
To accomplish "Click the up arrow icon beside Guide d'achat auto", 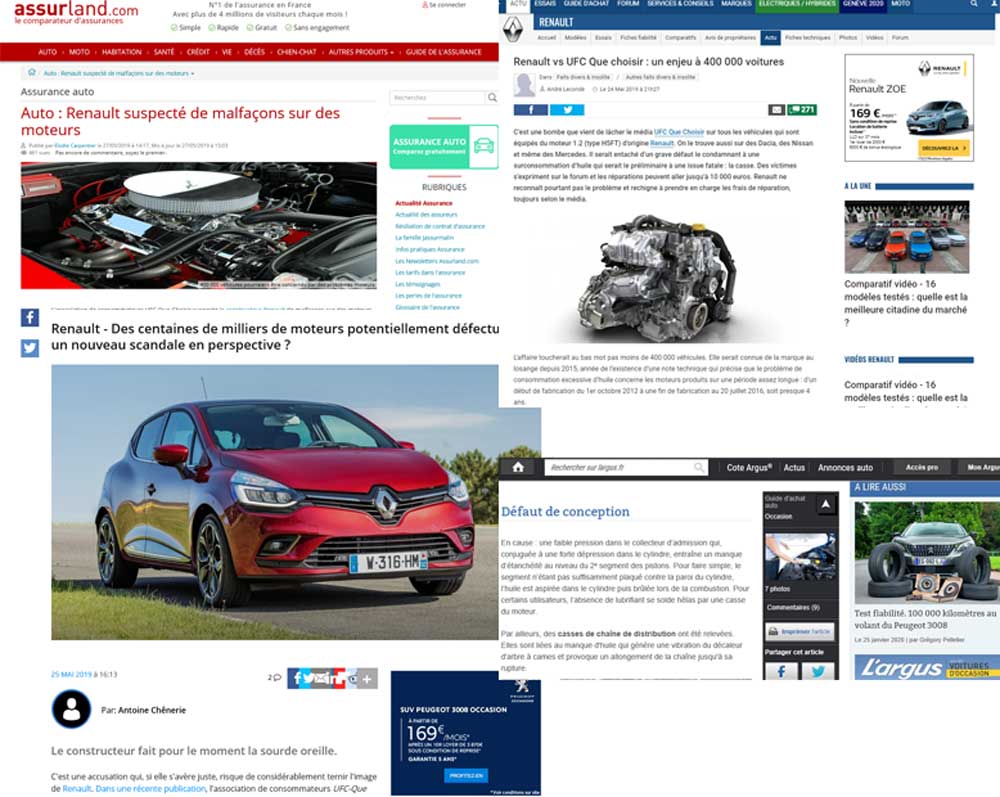I will coord(826,505).
